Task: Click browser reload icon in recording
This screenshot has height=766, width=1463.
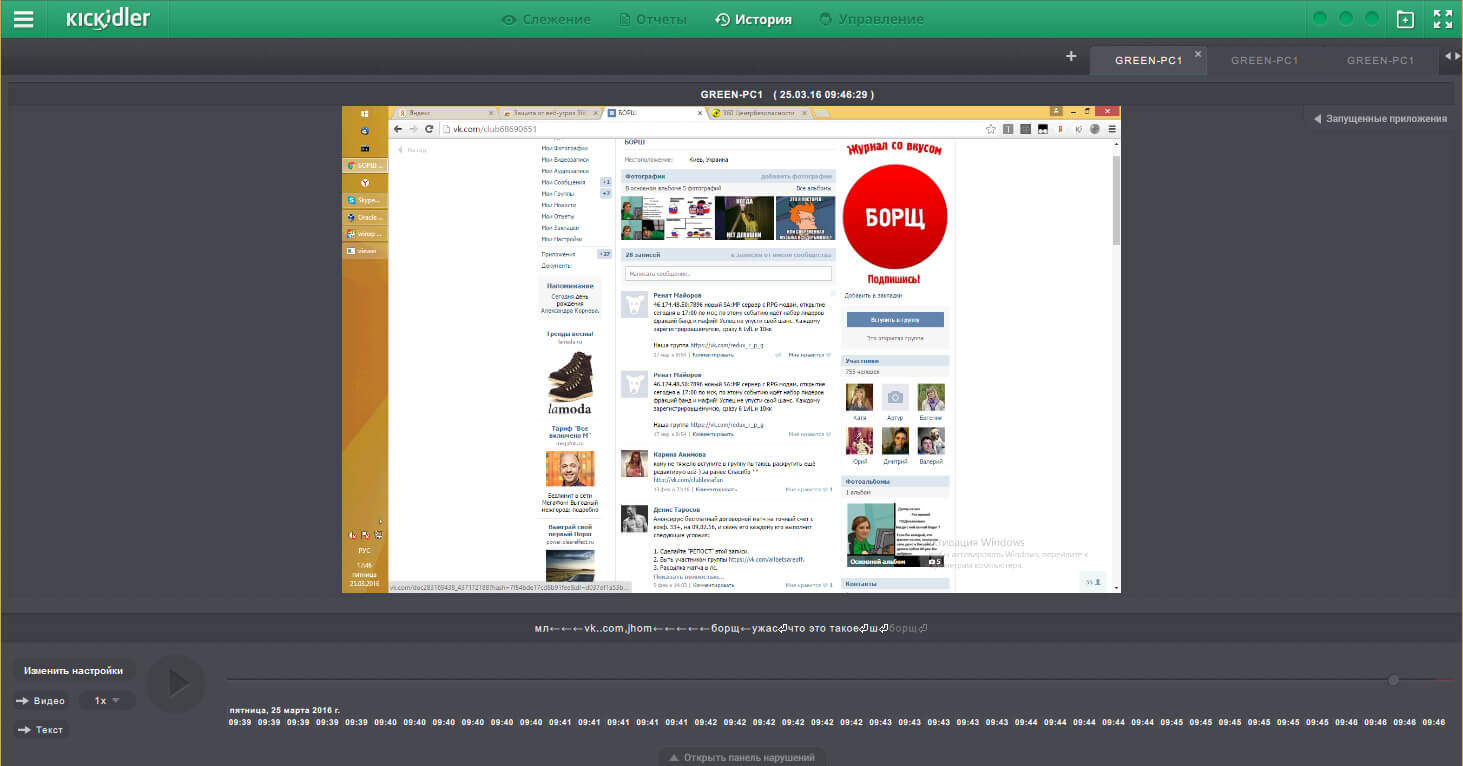Action: point(430,129)
